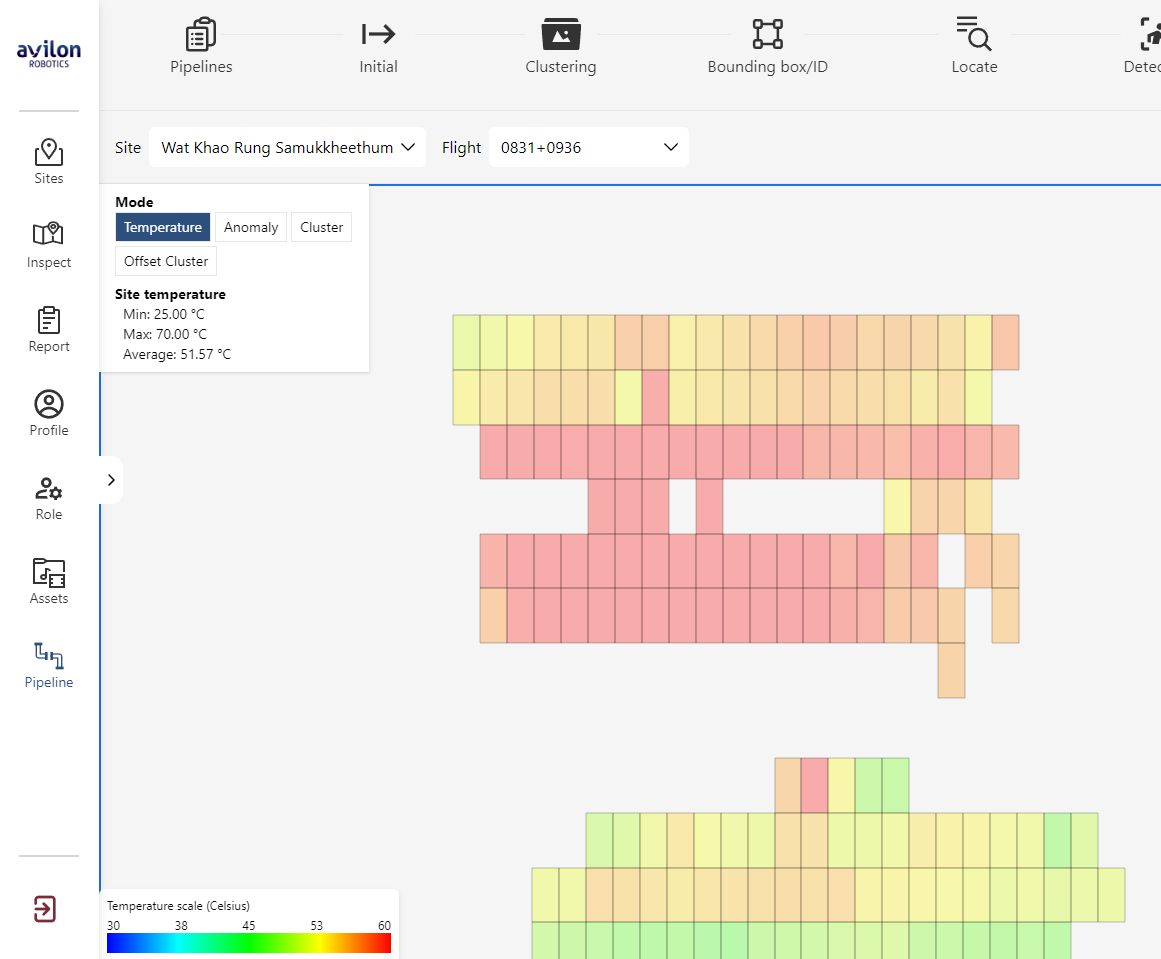Go to the Profile user icon

(49, 404)
